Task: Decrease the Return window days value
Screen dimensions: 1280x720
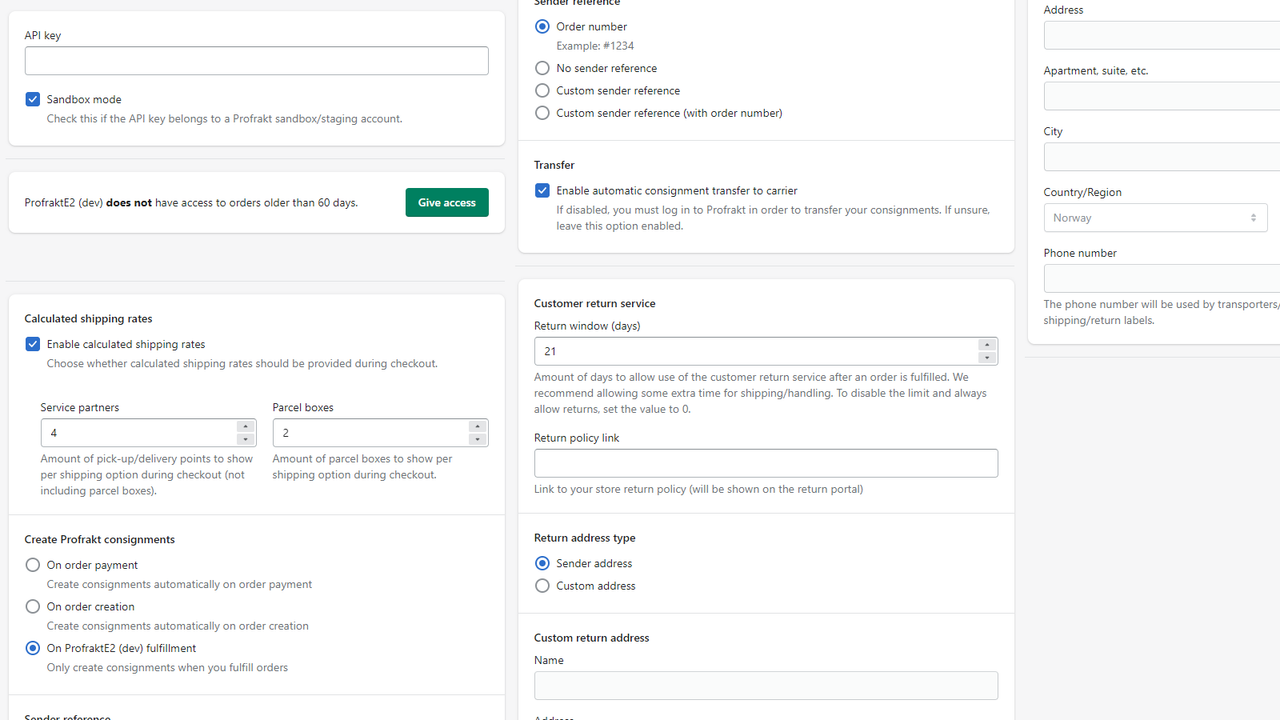Action: pos(987,357)
